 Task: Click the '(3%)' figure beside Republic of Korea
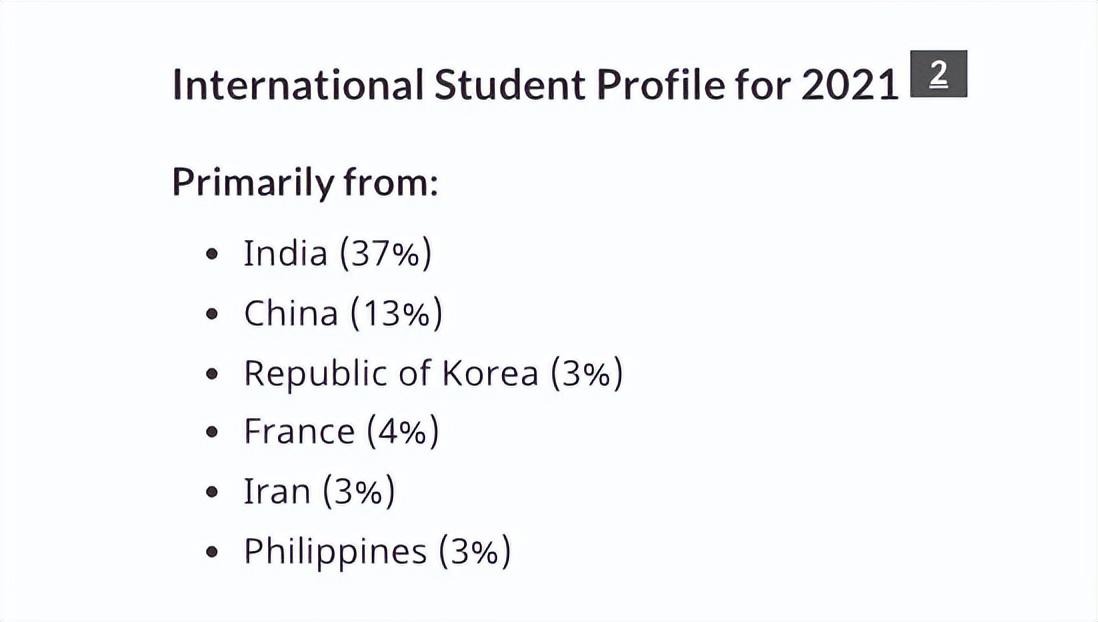point(587,373)
